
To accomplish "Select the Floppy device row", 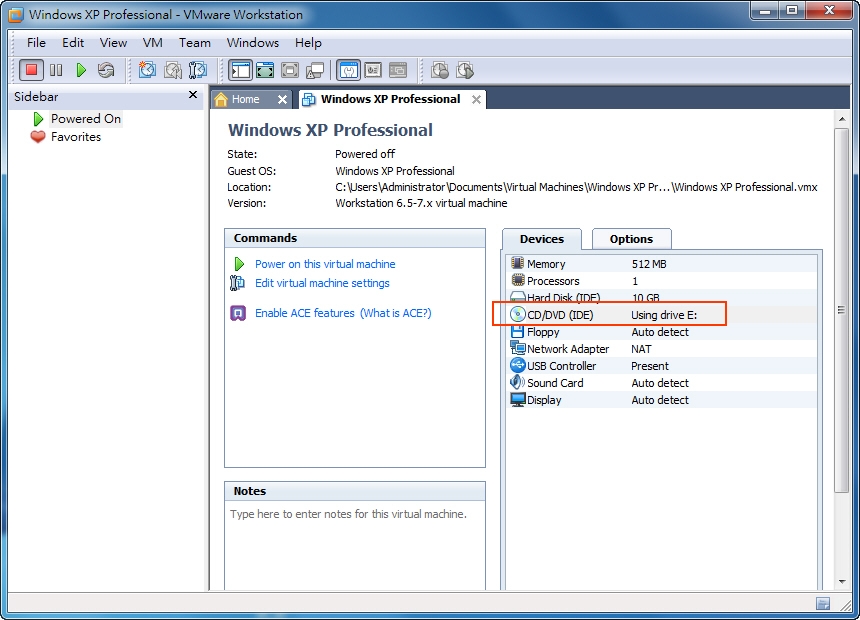I will coord(663,332).
